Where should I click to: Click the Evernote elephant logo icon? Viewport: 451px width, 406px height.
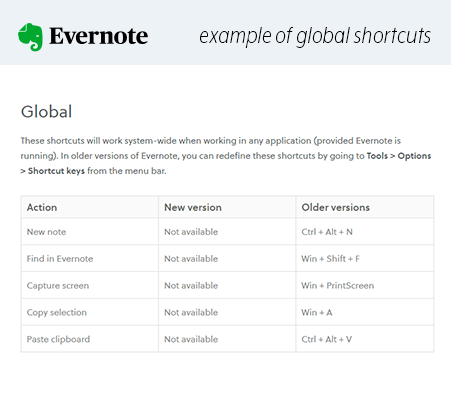click(30, 37)
